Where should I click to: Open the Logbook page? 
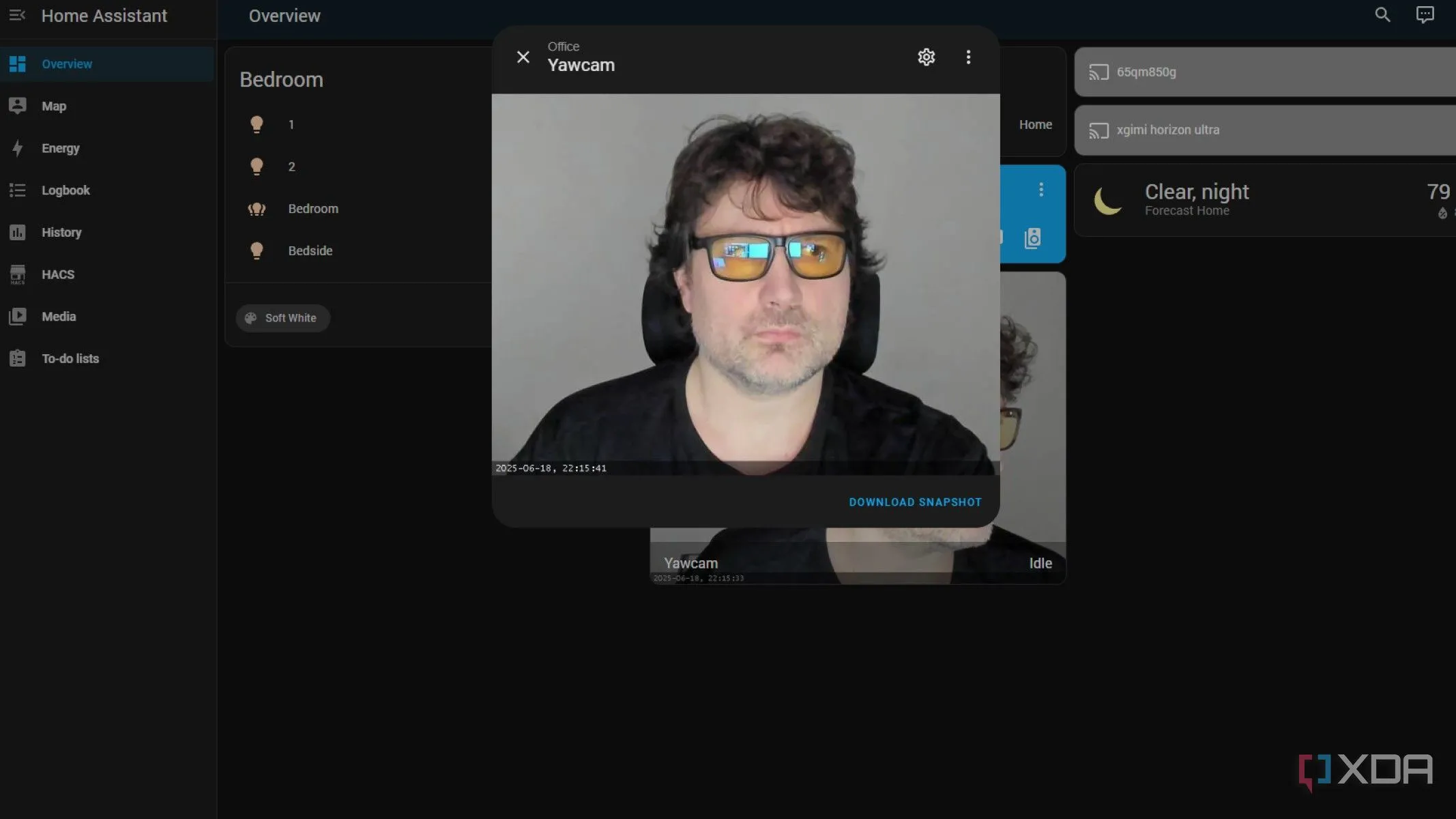(107, 190)
